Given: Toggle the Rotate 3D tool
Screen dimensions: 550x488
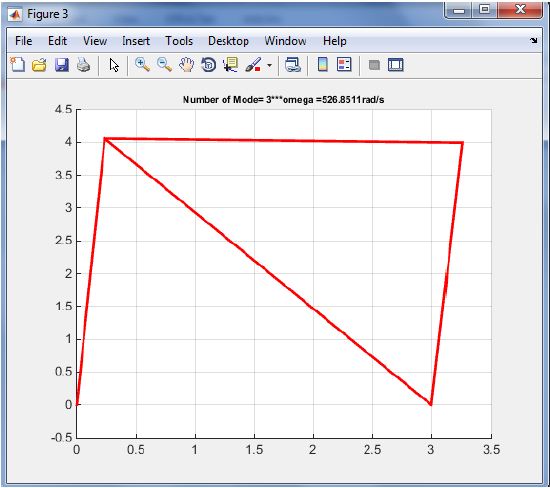Looking at the screenshot, I should (209, 65).
